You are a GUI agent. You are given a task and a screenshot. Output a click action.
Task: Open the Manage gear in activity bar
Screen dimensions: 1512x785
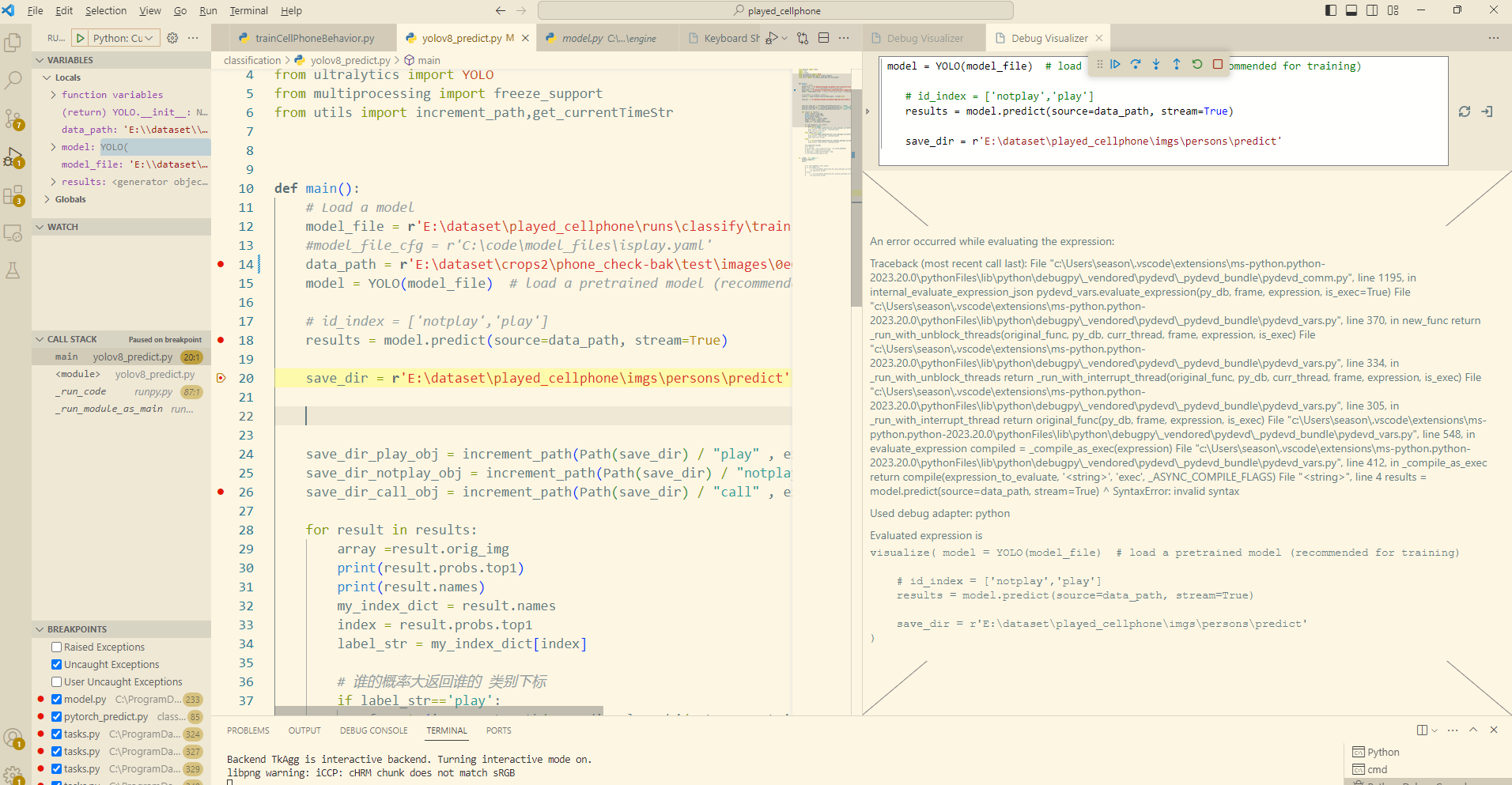click(x=13, y=775)
